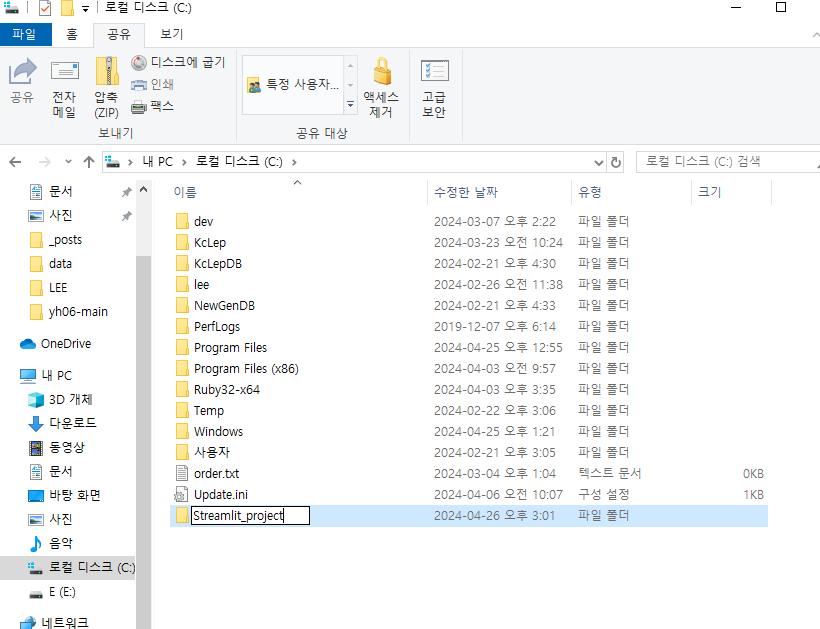Screen dimensions: 820x629
Task: Collapse the ribbon chevron
Action: pyautogui.click(x=815, y=35)
